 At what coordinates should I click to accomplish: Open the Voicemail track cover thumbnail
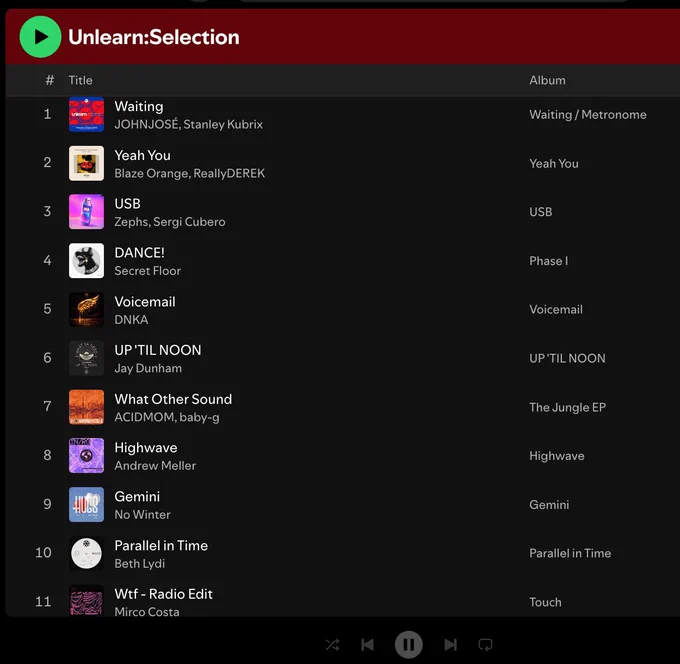(x=86, y=309)
